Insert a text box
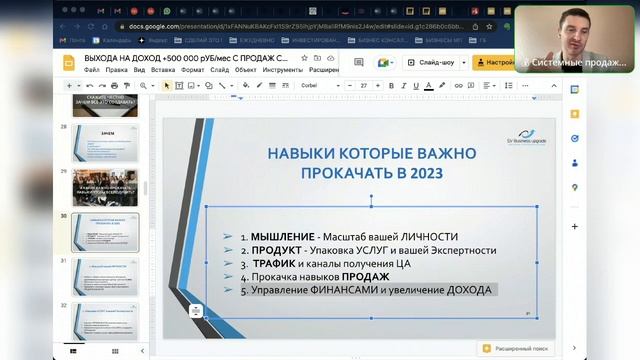 click(179, 85)
